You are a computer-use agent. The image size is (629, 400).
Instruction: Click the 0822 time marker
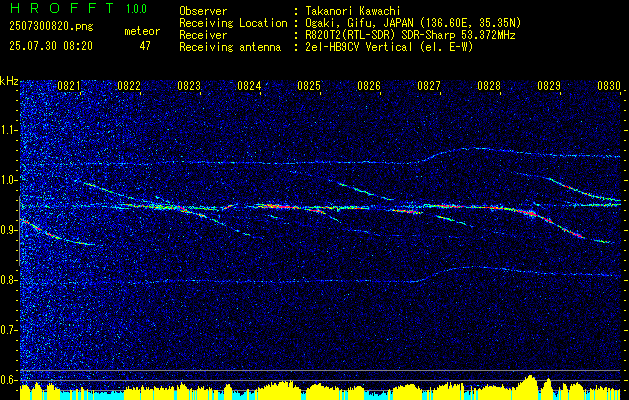tap(129, 86)
